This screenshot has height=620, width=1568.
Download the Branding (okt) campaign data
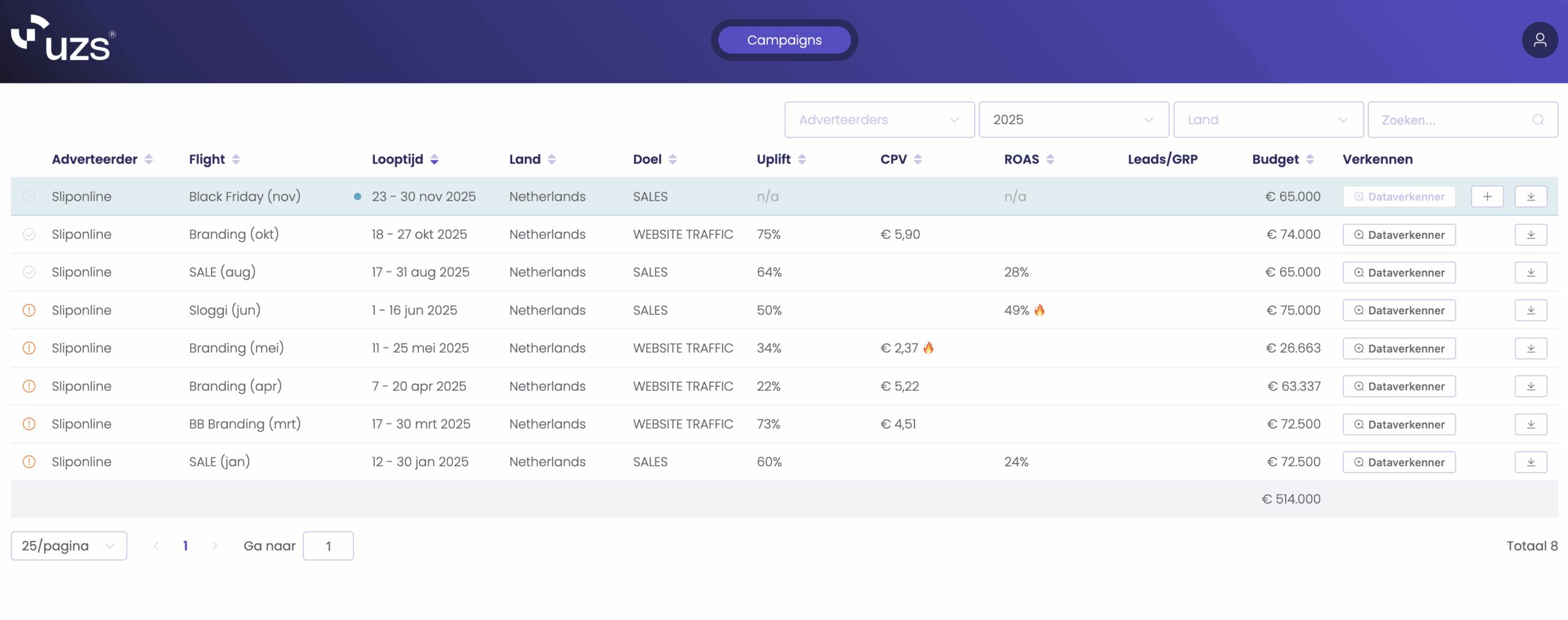[1530, 235]
